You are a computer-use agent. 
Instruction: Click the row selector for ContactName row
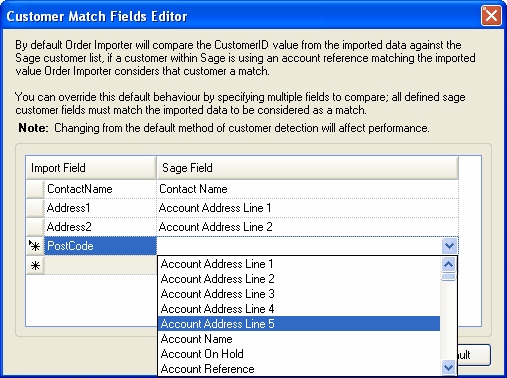[x=35, y=189]
